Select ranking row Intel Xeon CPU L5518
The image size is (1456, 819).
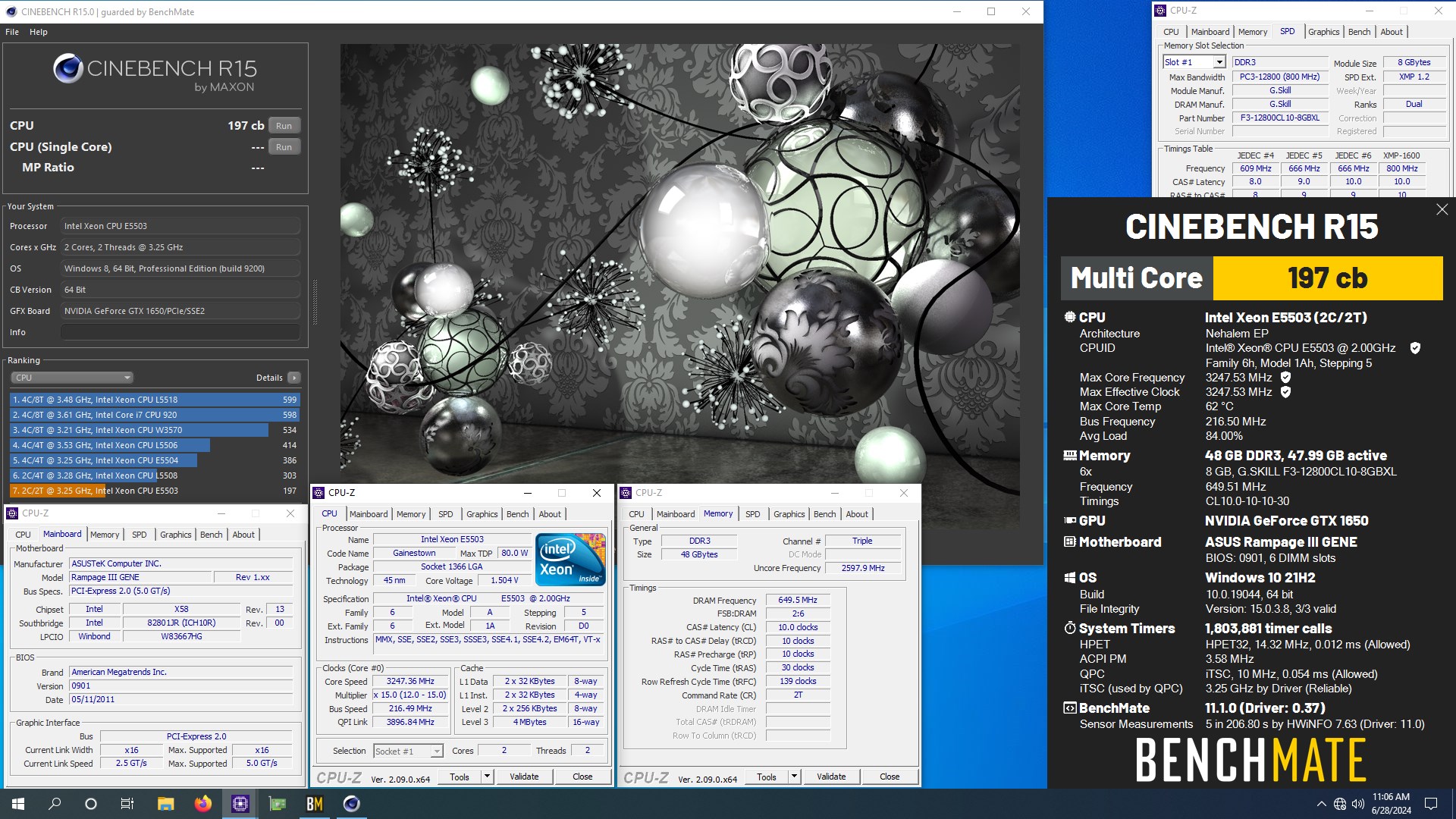coord(155,400)
